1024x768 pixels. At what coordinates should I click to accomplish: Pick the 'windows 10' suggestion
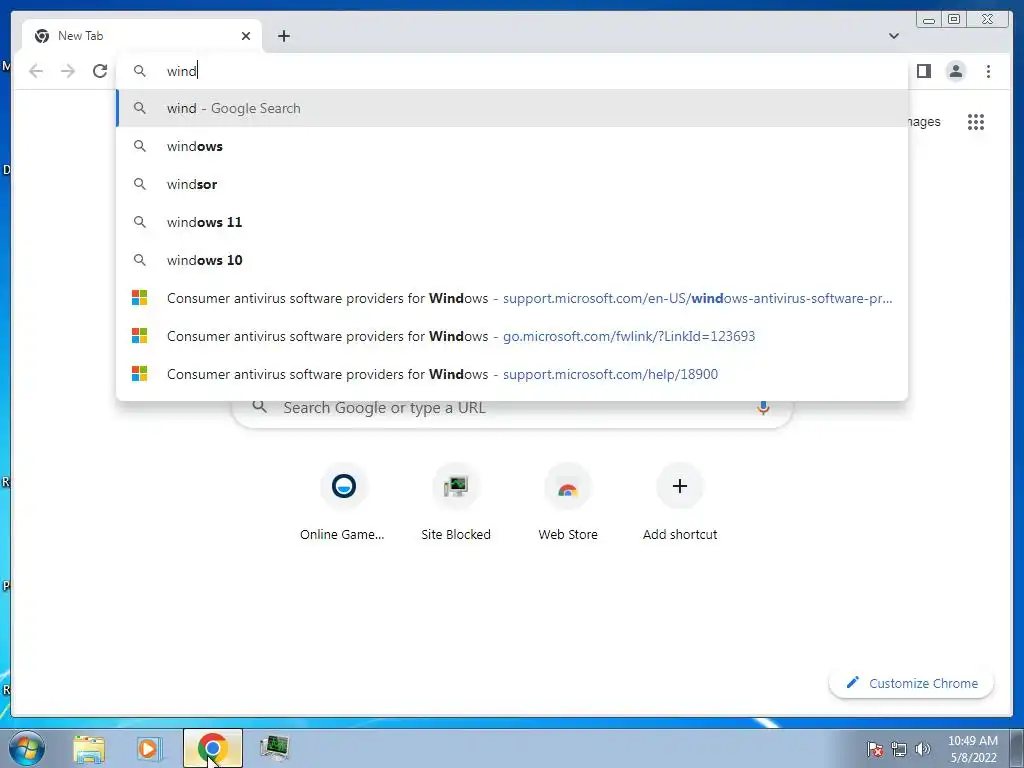tap(512, 260)
